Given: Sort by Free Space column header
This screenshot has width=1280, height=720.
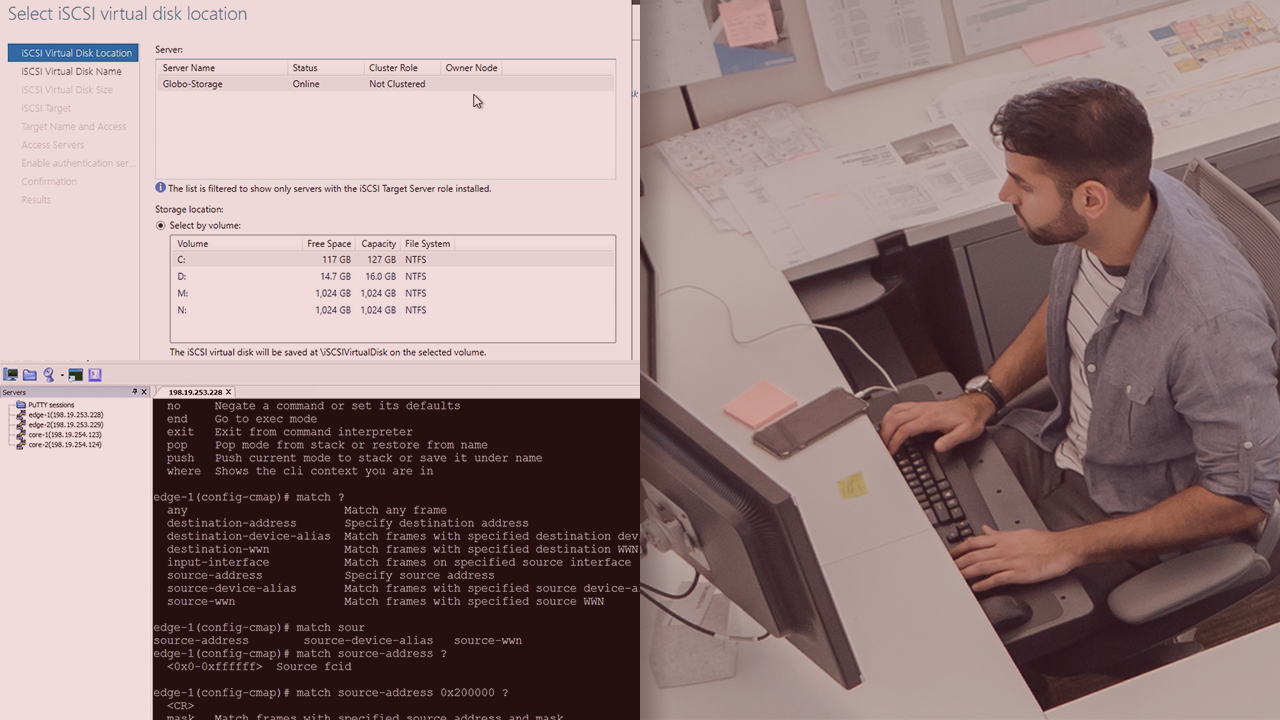Looking at the screenshot, I should (329, 244).
